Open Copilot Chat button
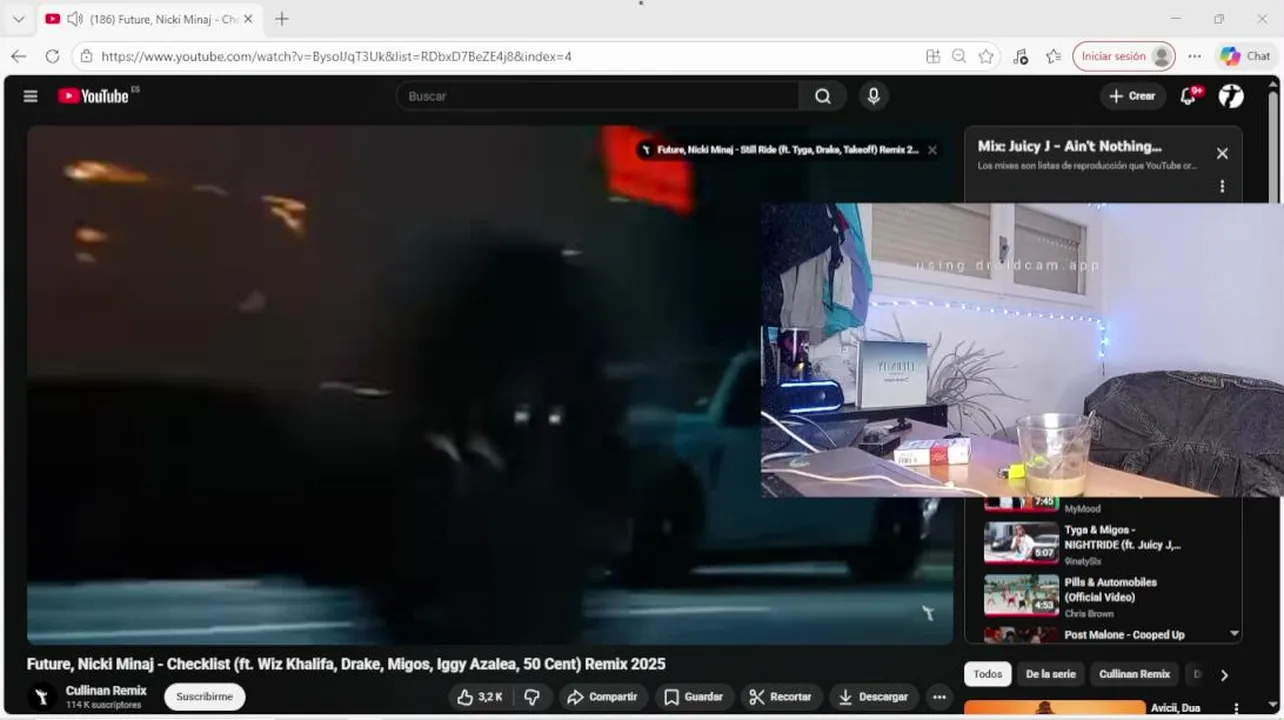 [x=1246, y=56]
